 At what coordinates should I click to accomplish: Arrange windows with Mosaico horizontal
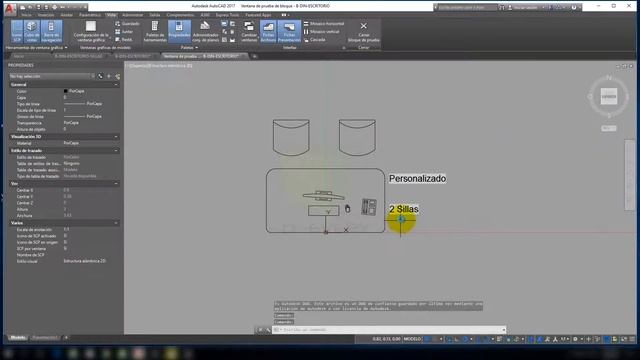point(324,24)
